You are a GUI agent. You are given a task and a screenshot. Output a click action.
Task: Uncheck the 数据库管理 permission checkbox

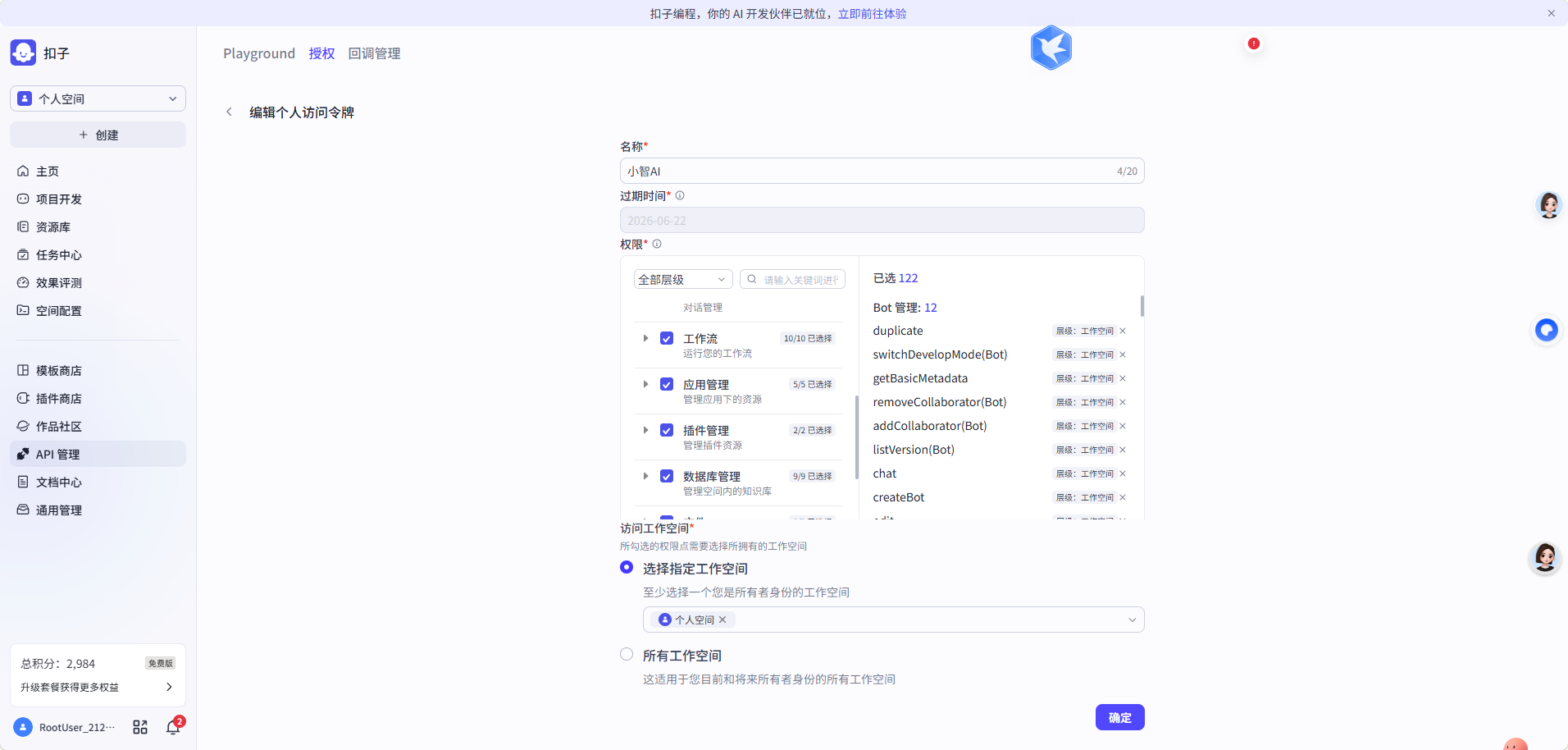click(667, 476)
